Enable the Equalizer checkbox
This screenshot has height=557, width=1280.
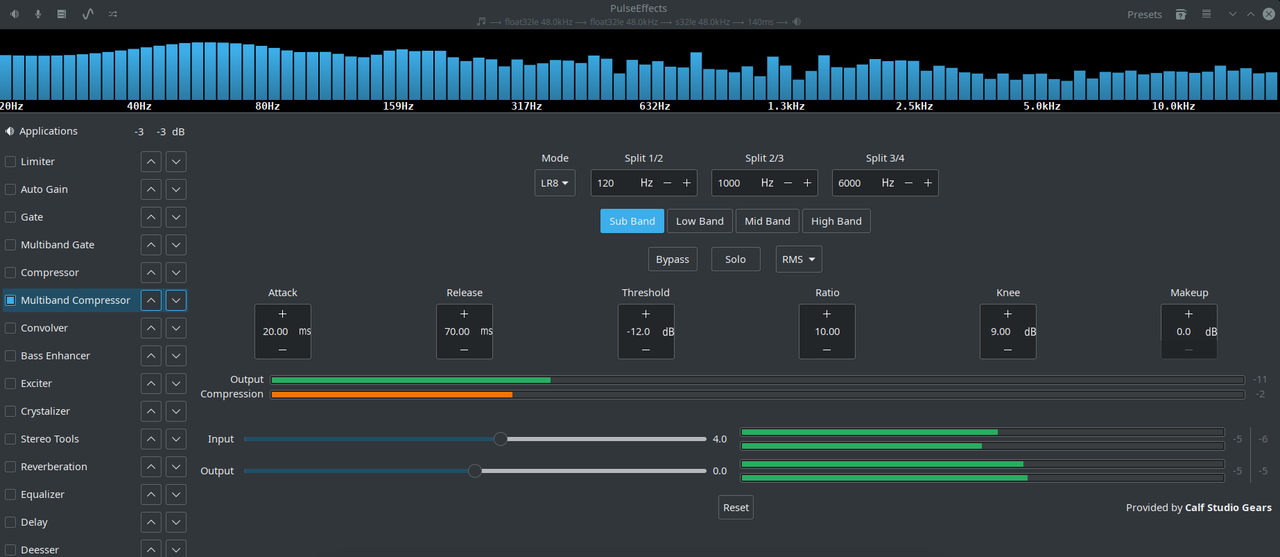click(10, 494)
